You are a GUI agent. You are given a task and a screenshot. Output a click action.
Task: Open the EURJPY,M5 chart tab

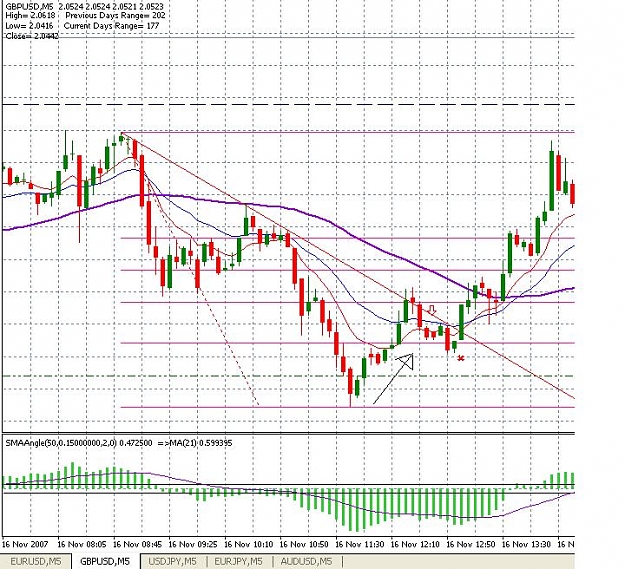[x=238, y=561]
